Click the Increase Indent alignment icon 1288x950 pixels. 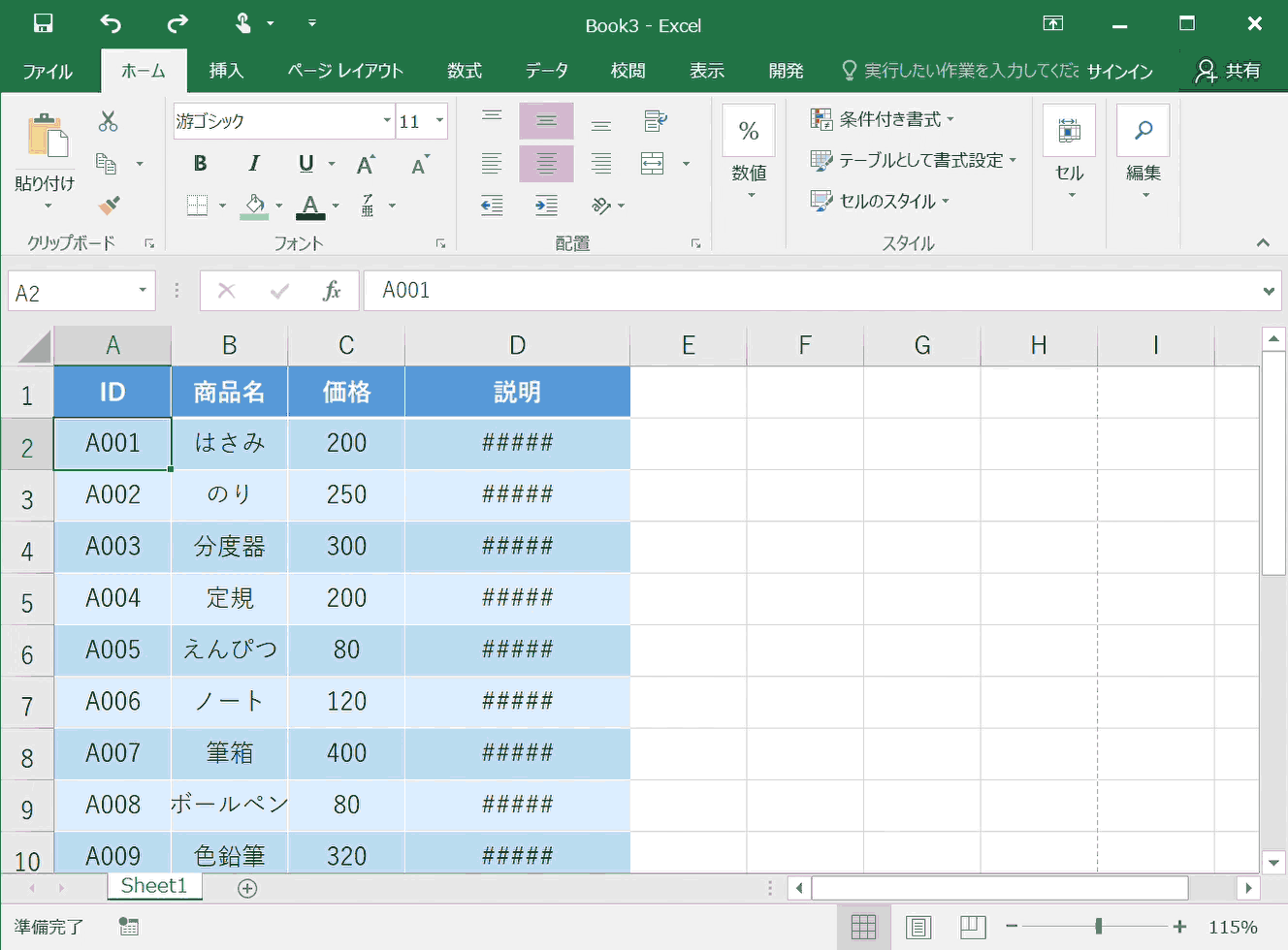coord(545,205)
